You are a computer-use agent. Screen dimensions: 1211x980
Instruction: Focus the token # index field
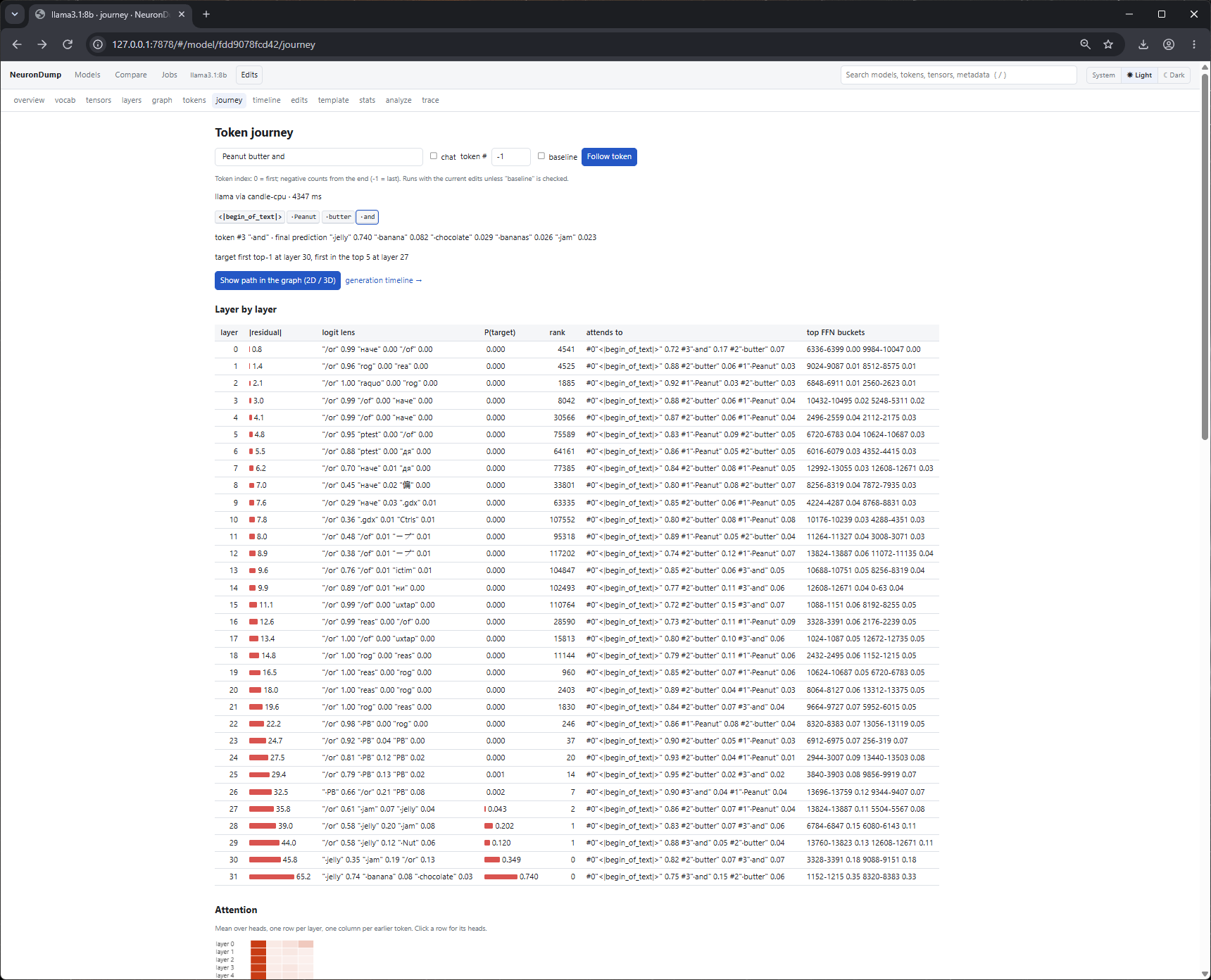pos(510,157)
